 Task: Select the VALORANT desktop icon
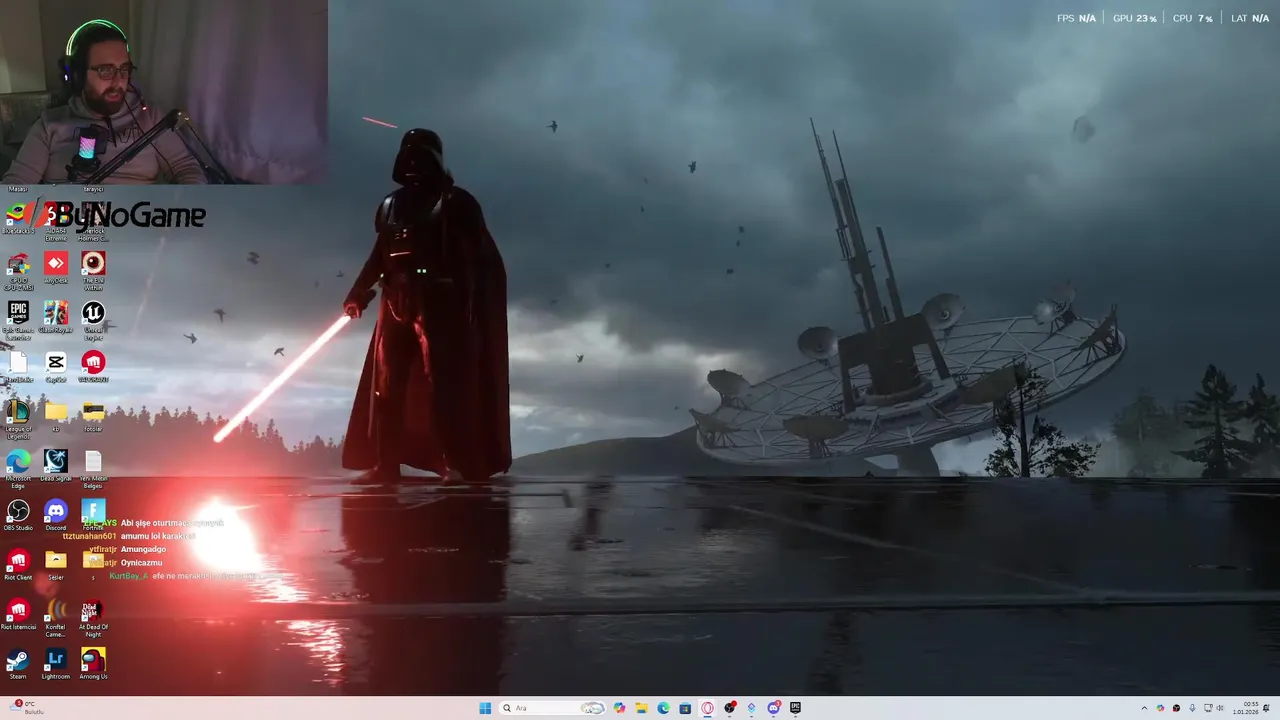click(x=93, y=367)
